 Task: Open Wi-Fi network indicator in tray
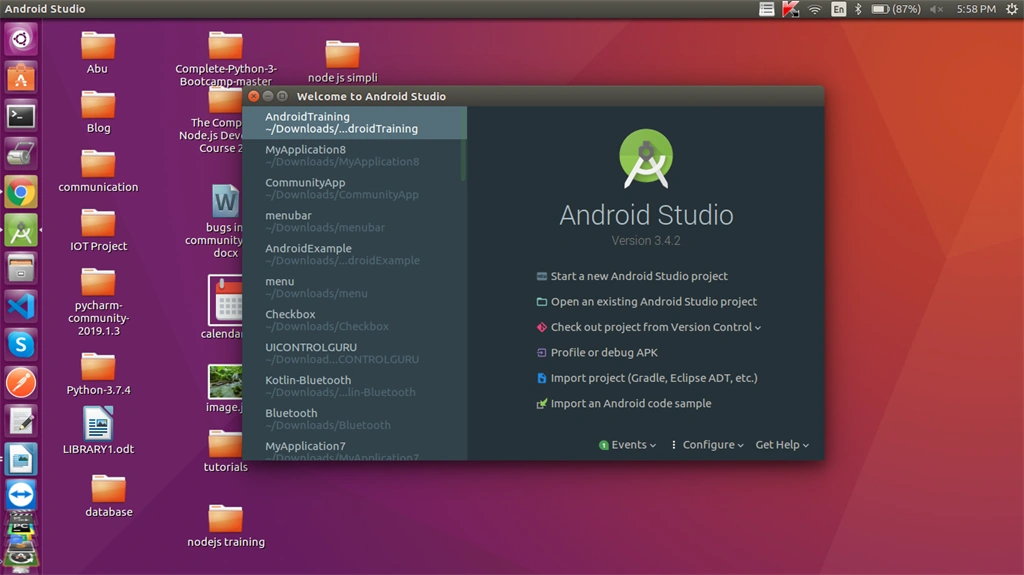[814, 9]
